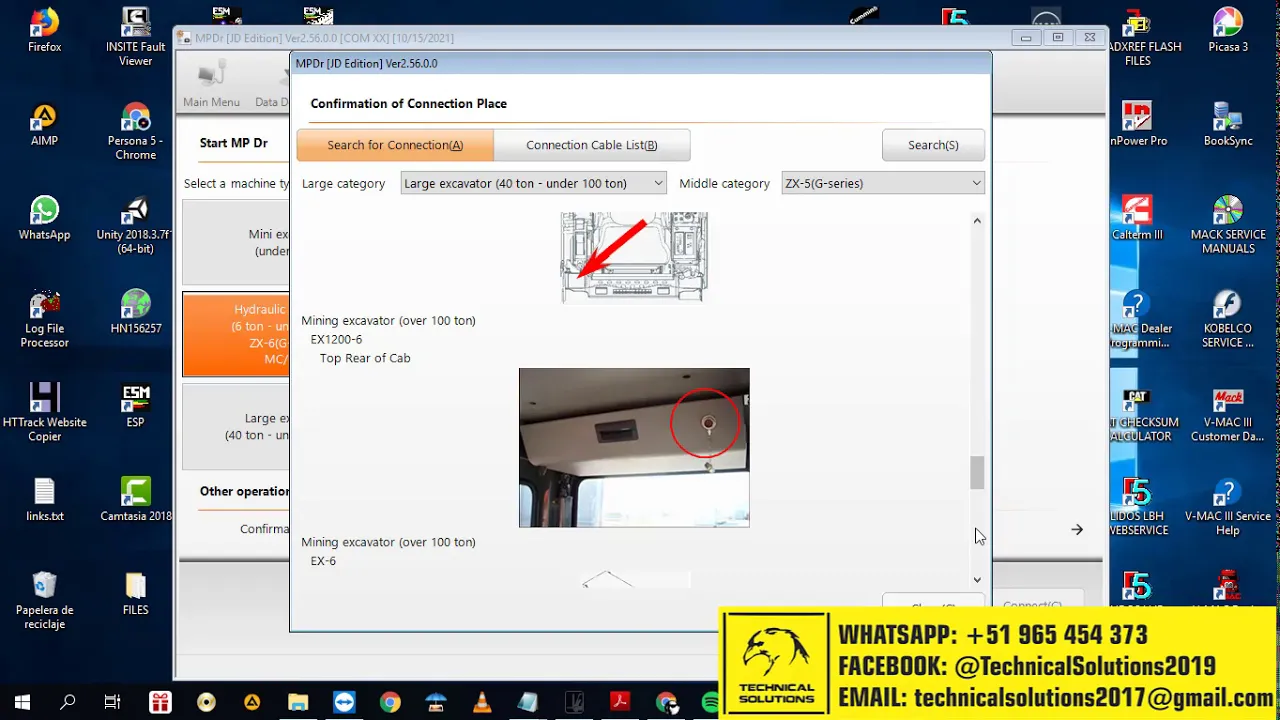Screen dimensions: 1280x720
Task: Click Windows Start button
Action: 22,702
